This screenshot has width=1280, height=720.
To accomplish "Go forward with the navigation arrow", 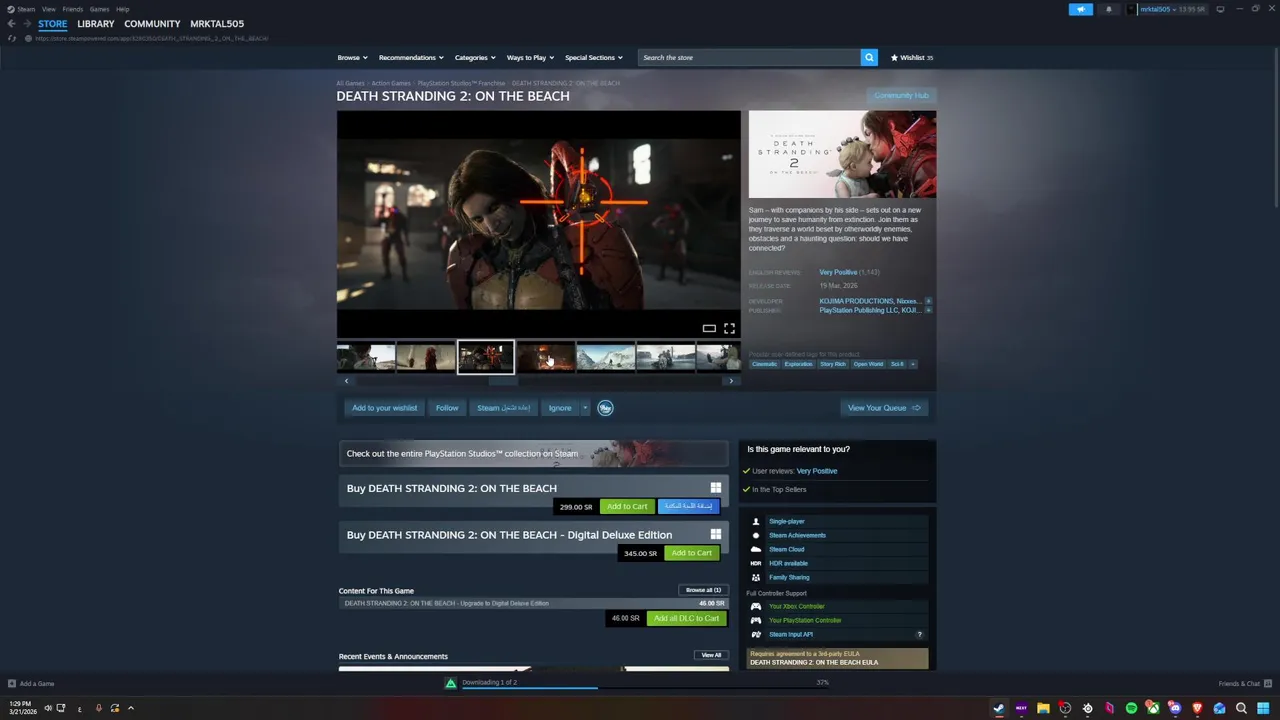I will coord(27,24).
